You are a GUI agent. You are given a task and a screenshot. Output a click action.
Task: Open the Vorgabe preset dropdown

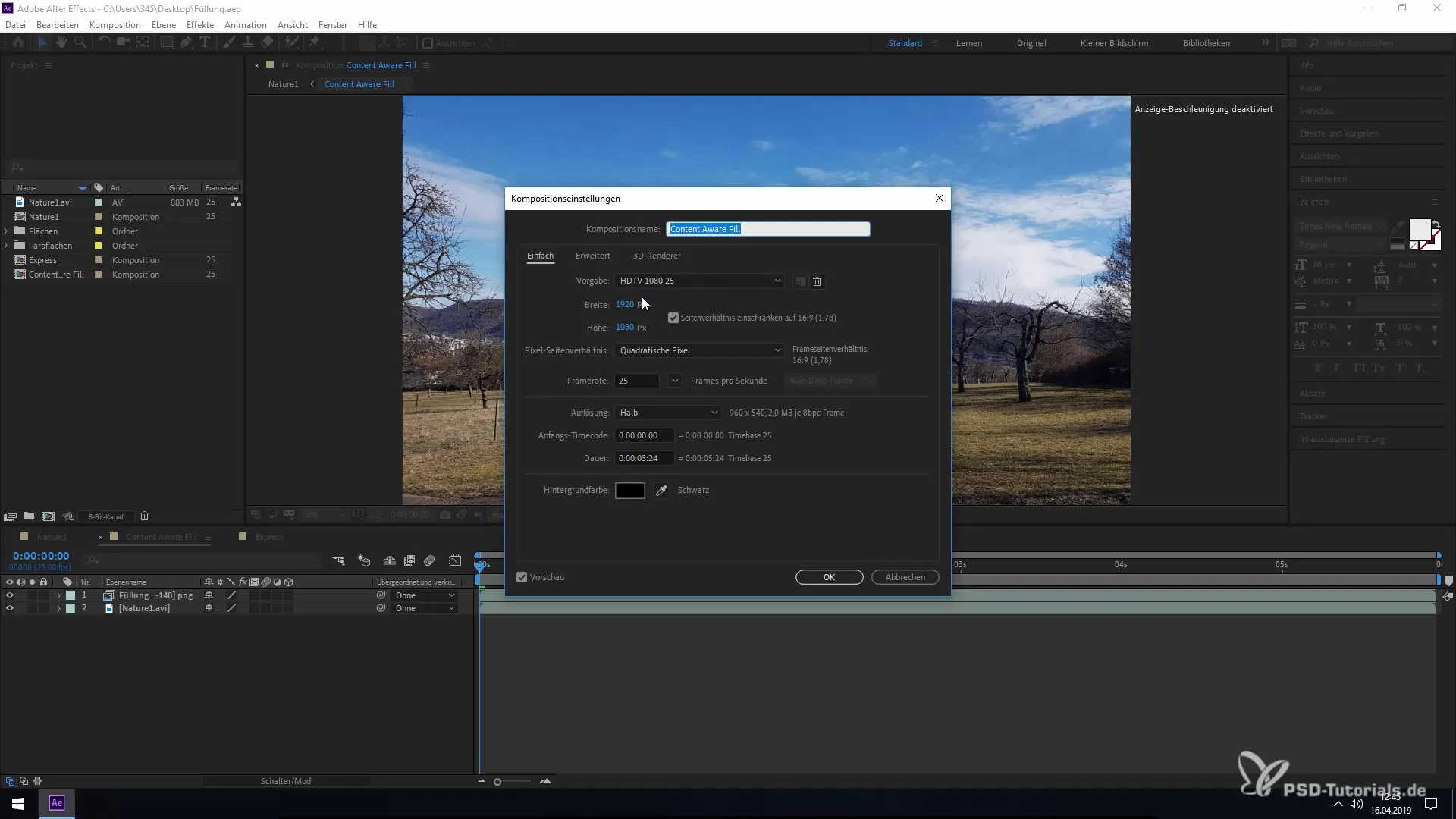(x=699, y=281)
